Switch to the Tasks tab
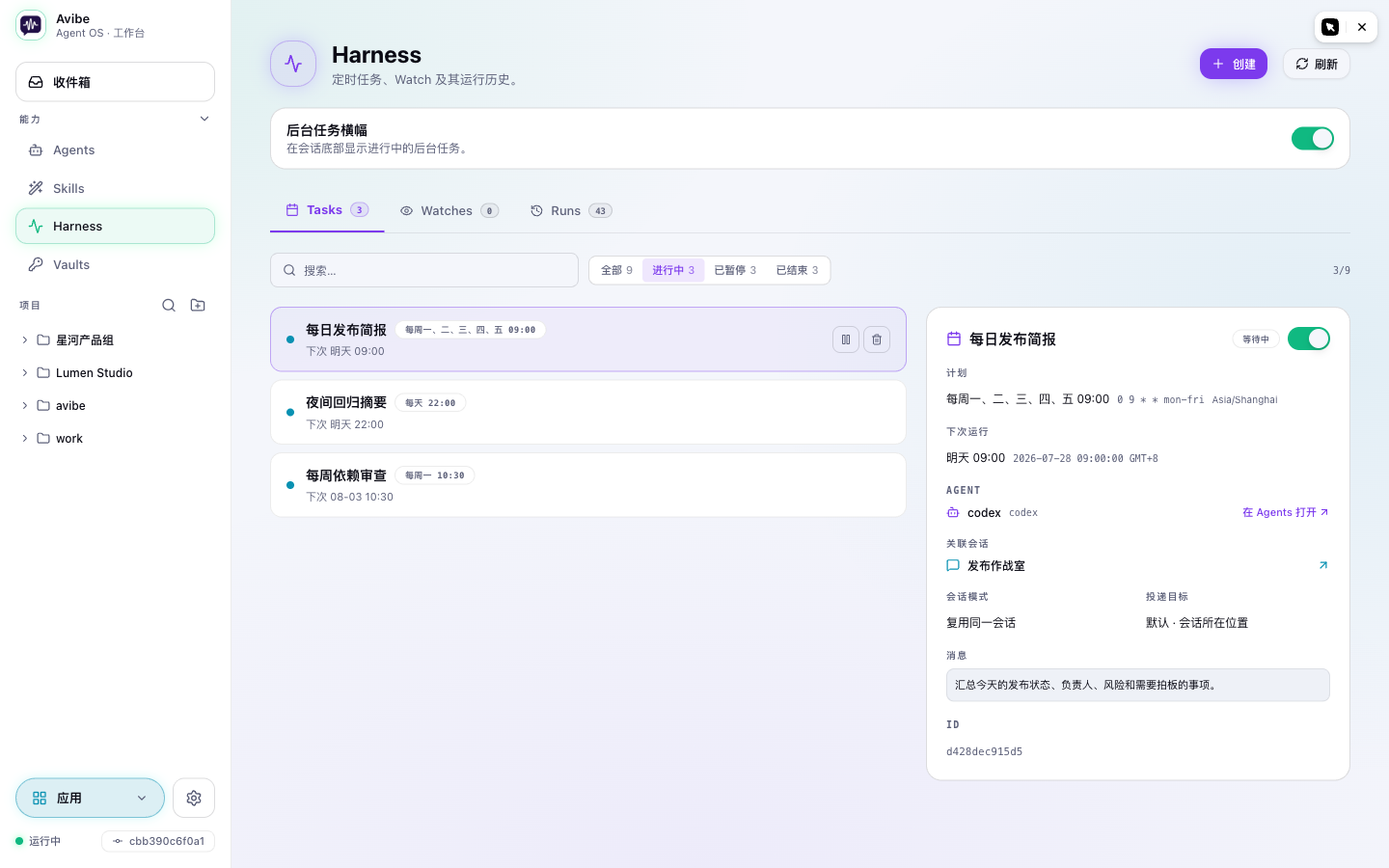The width and height of the screenshot is (1389, 868). [x=327, y=210]
